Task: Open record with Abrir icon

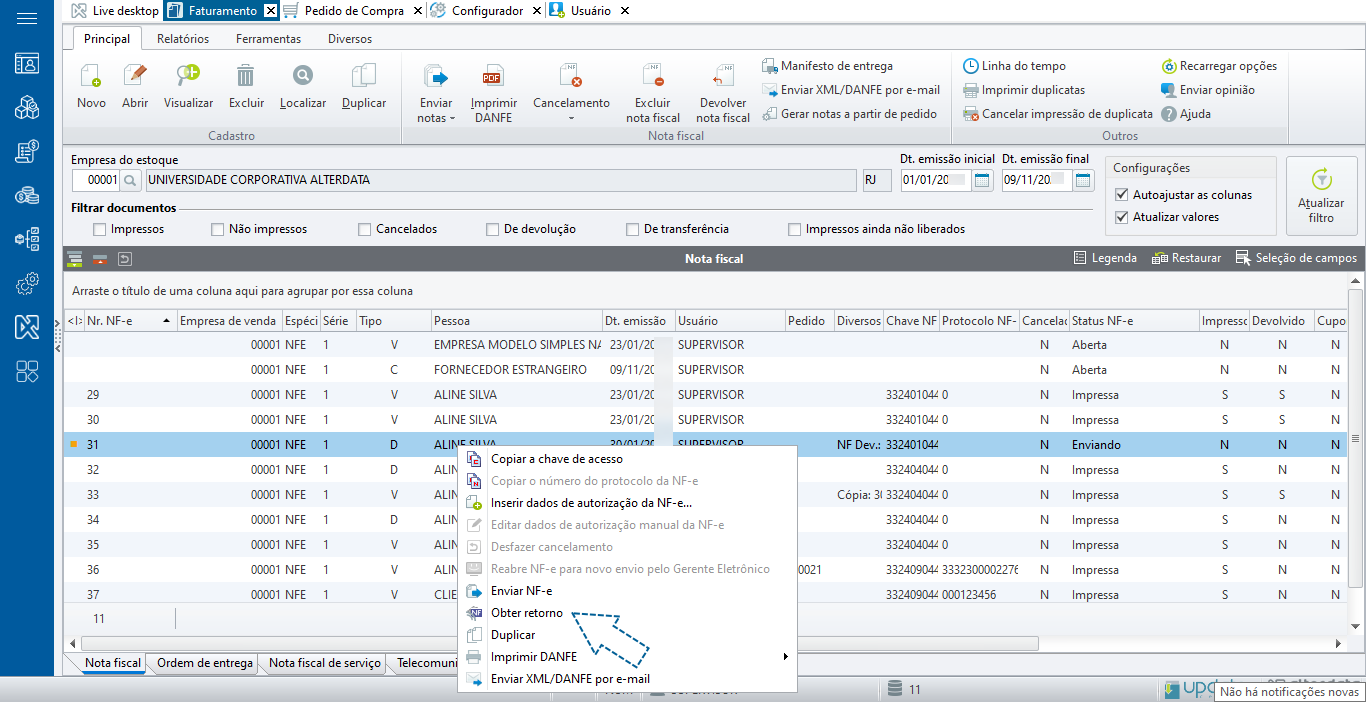Action: coord(135,76)
